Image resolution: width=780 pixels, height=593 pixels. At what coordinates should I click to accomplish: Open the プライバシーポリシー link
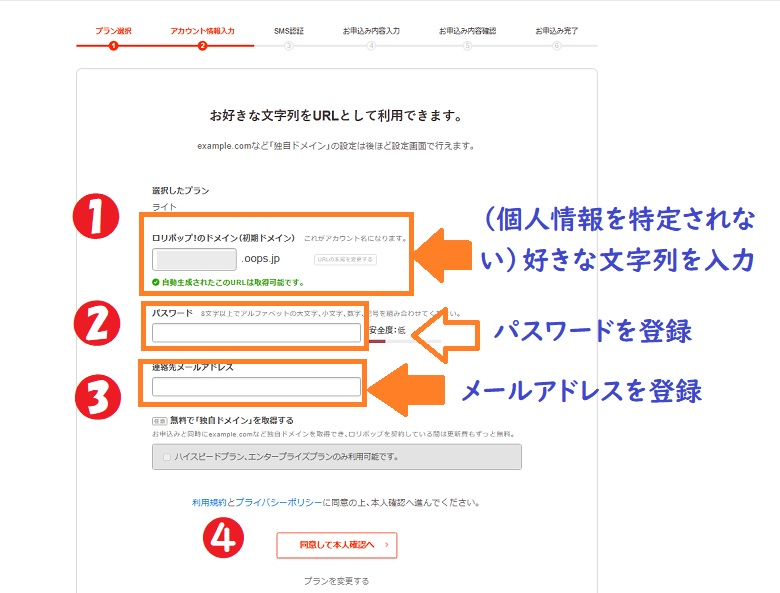[279, 502]
